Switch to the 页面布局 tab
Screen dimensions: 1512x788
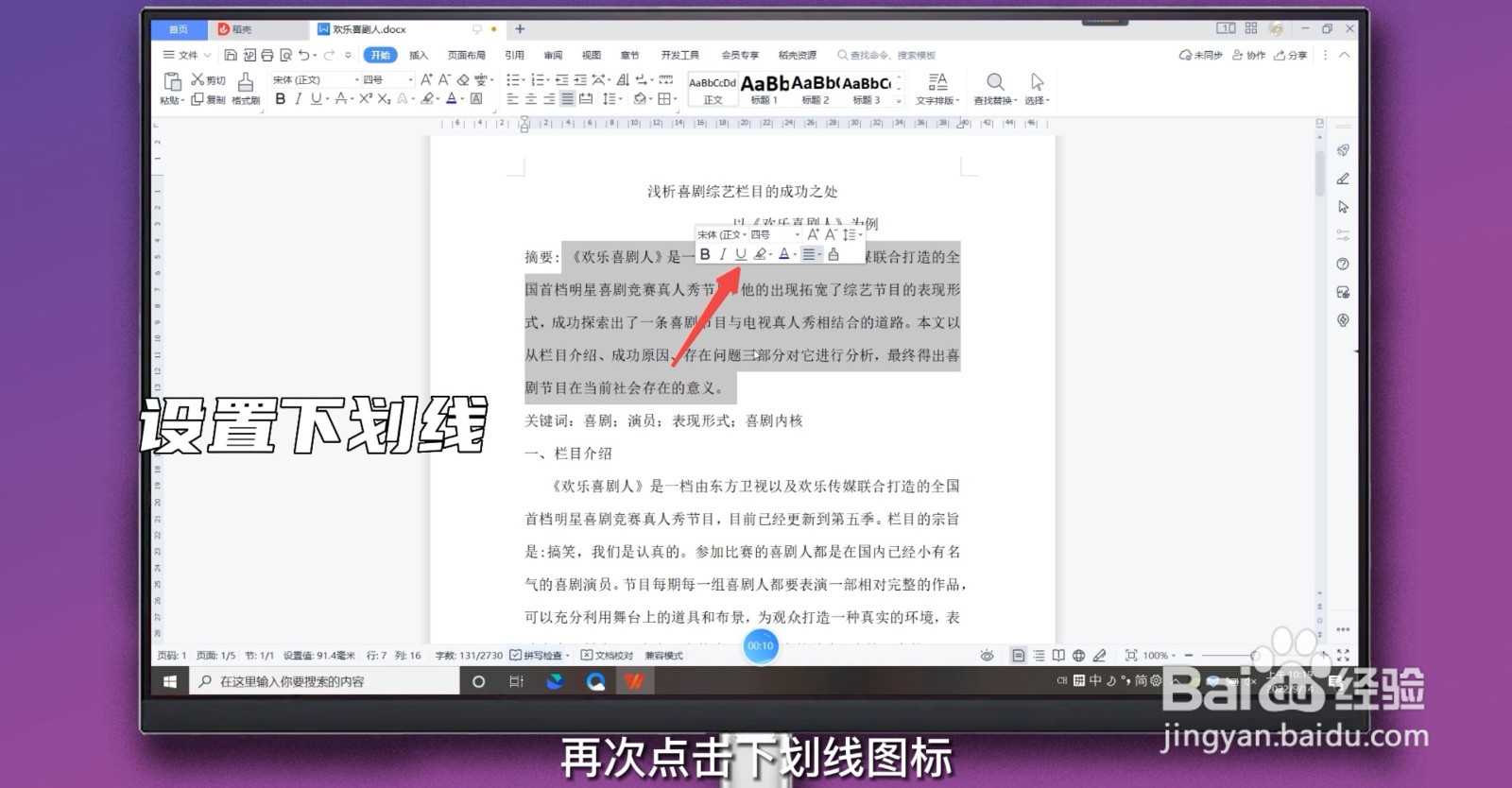coord(466,56)
